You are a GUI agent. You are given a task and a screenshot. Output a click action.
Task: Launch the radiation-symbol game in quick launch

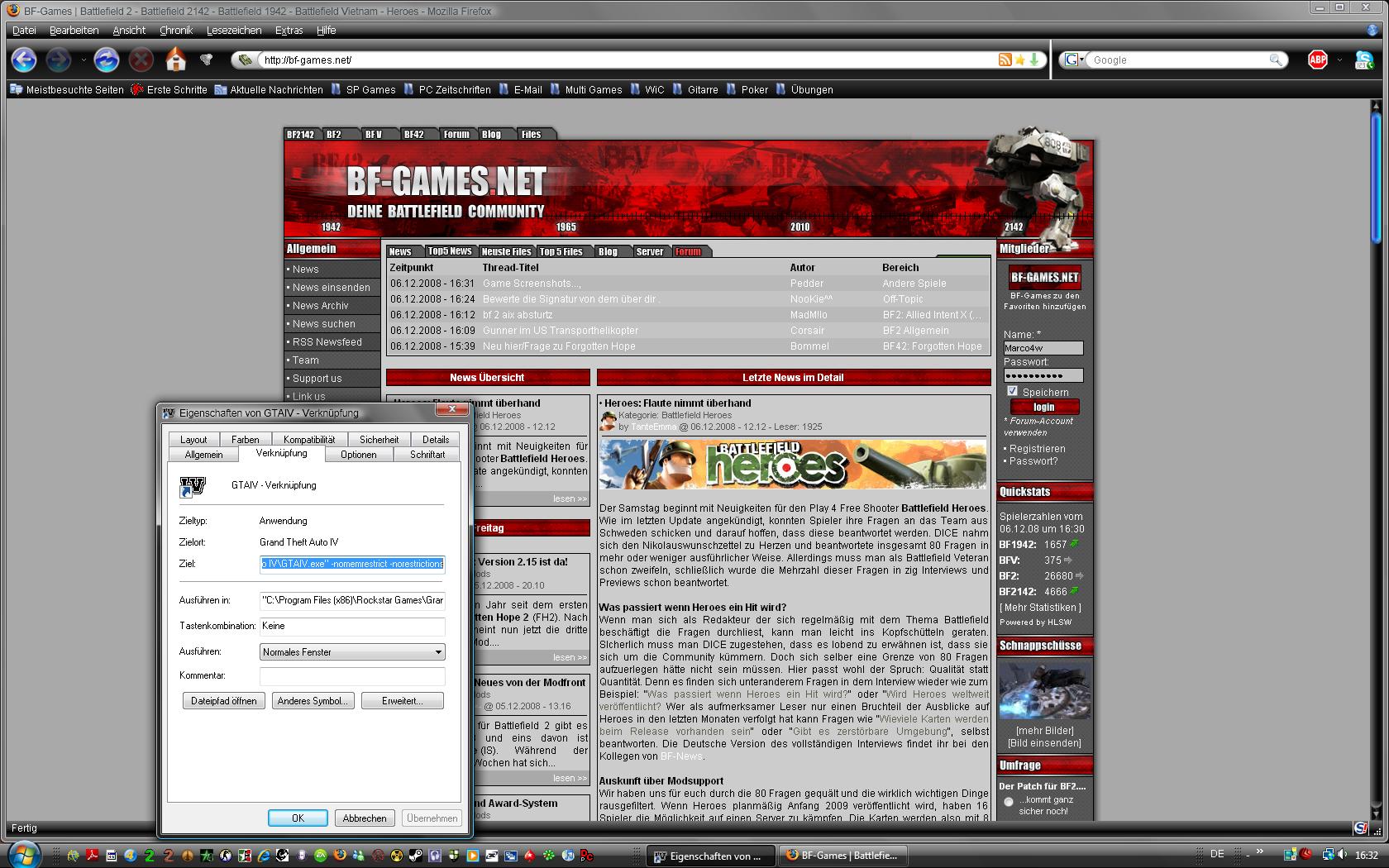pos(396,856)
